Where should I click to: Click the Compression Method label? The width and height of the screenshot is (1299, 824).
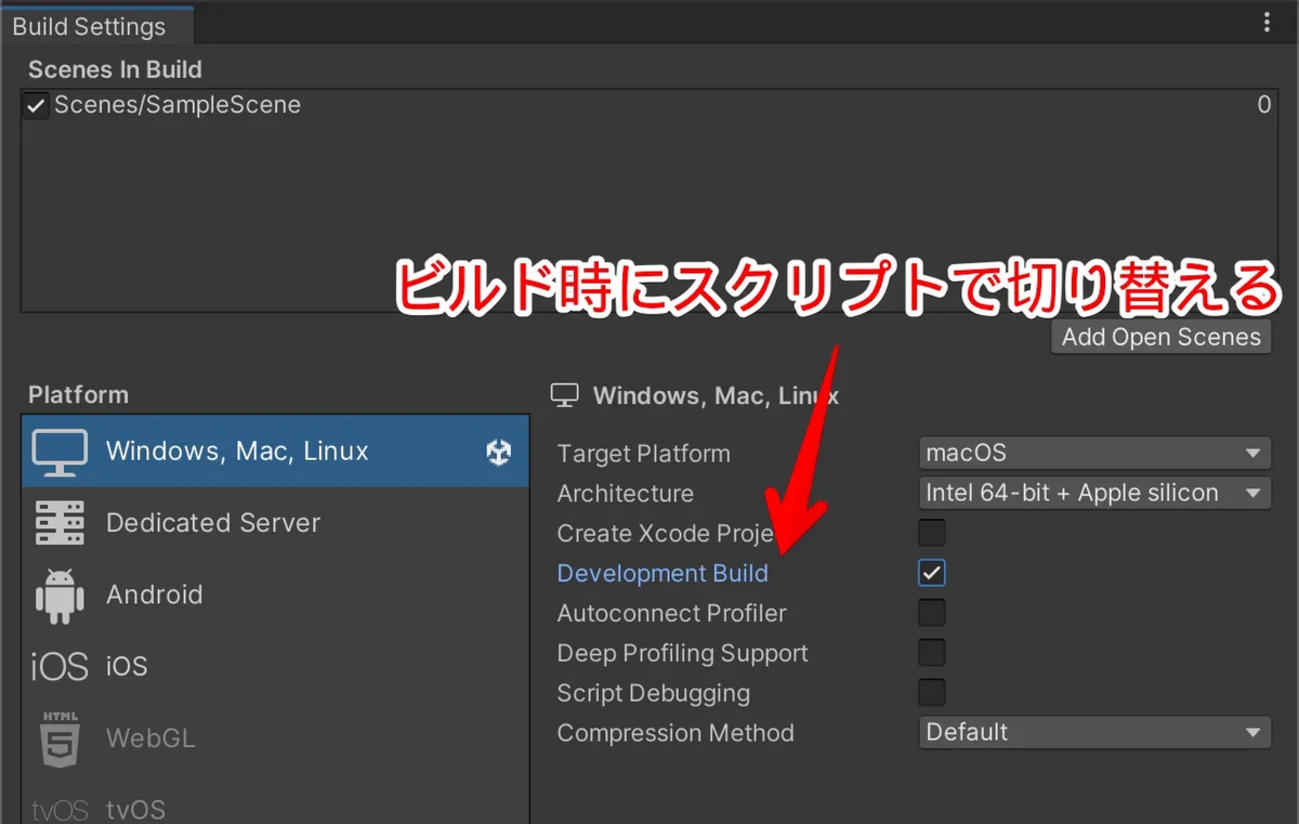(675, 733)
